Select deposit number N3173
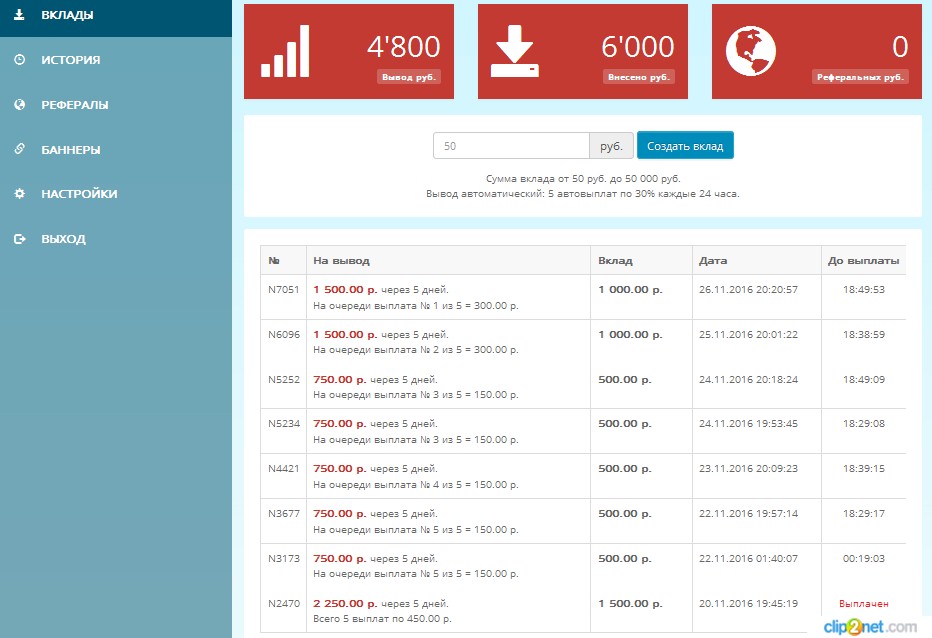 (284, 558)
